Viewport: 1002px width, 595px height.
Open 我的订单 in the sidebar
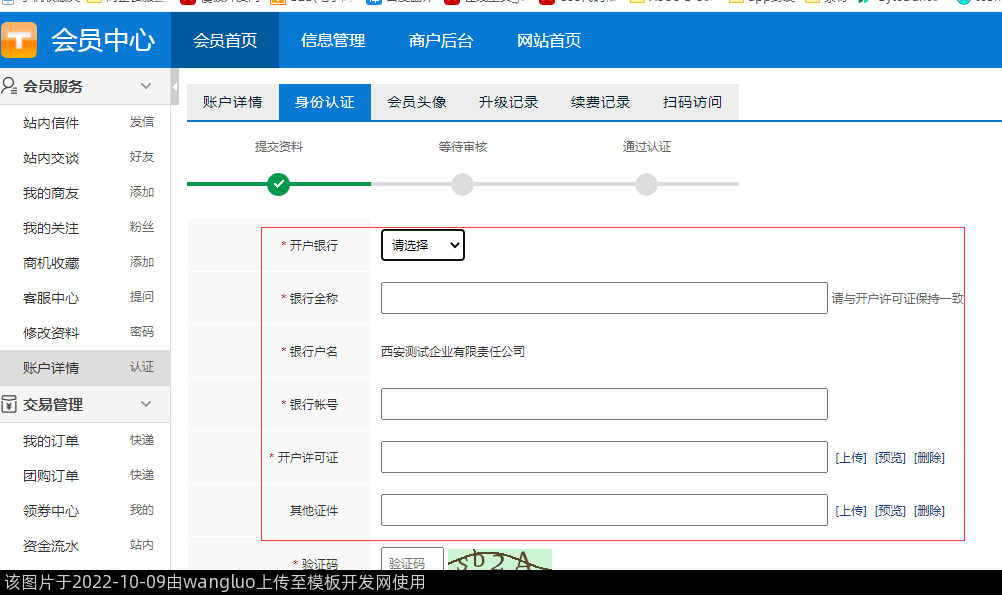51,441
